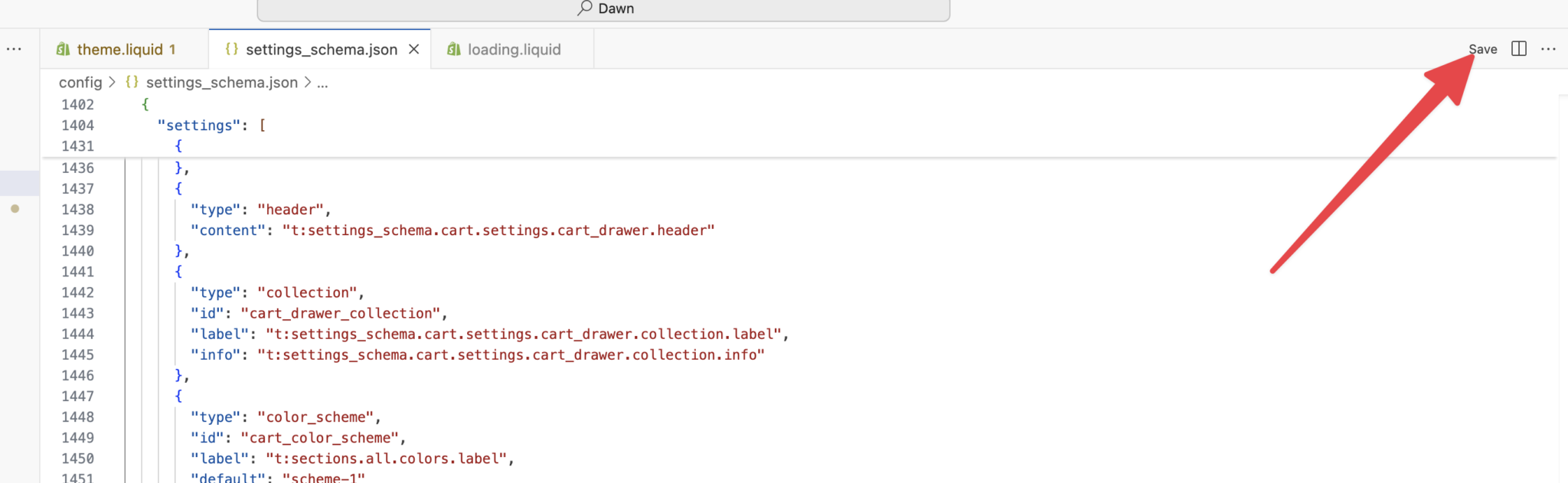The width and height of the screenshot is (1568, 483).
Task: Open the settings_schema.json breadcrumb dropdown
Action: point(221,83)
